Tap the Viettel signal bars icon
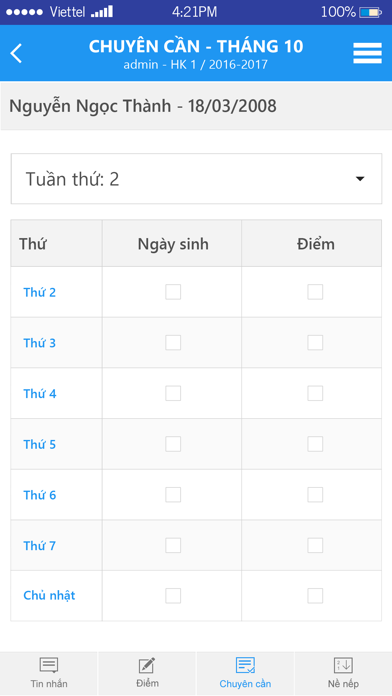Image resolution: width=392 pixels, height=696 pixels. pyautogui.click(x=102, y=12)
